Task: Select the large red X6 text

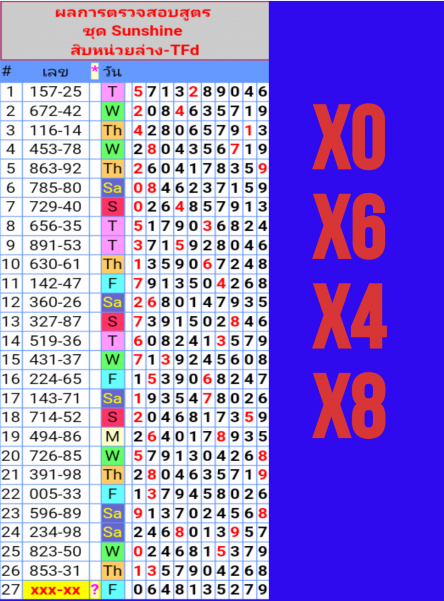Action: point(349,226)
